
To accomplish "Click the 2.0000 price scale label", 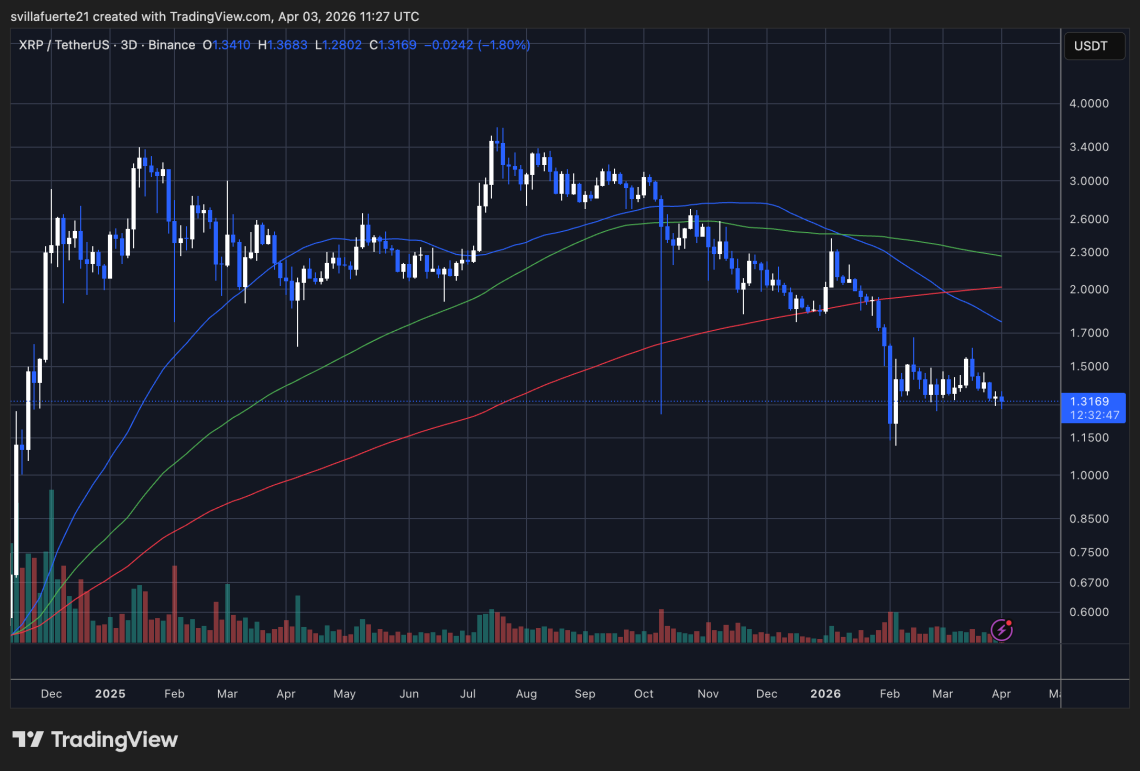I will (1089, 289).
